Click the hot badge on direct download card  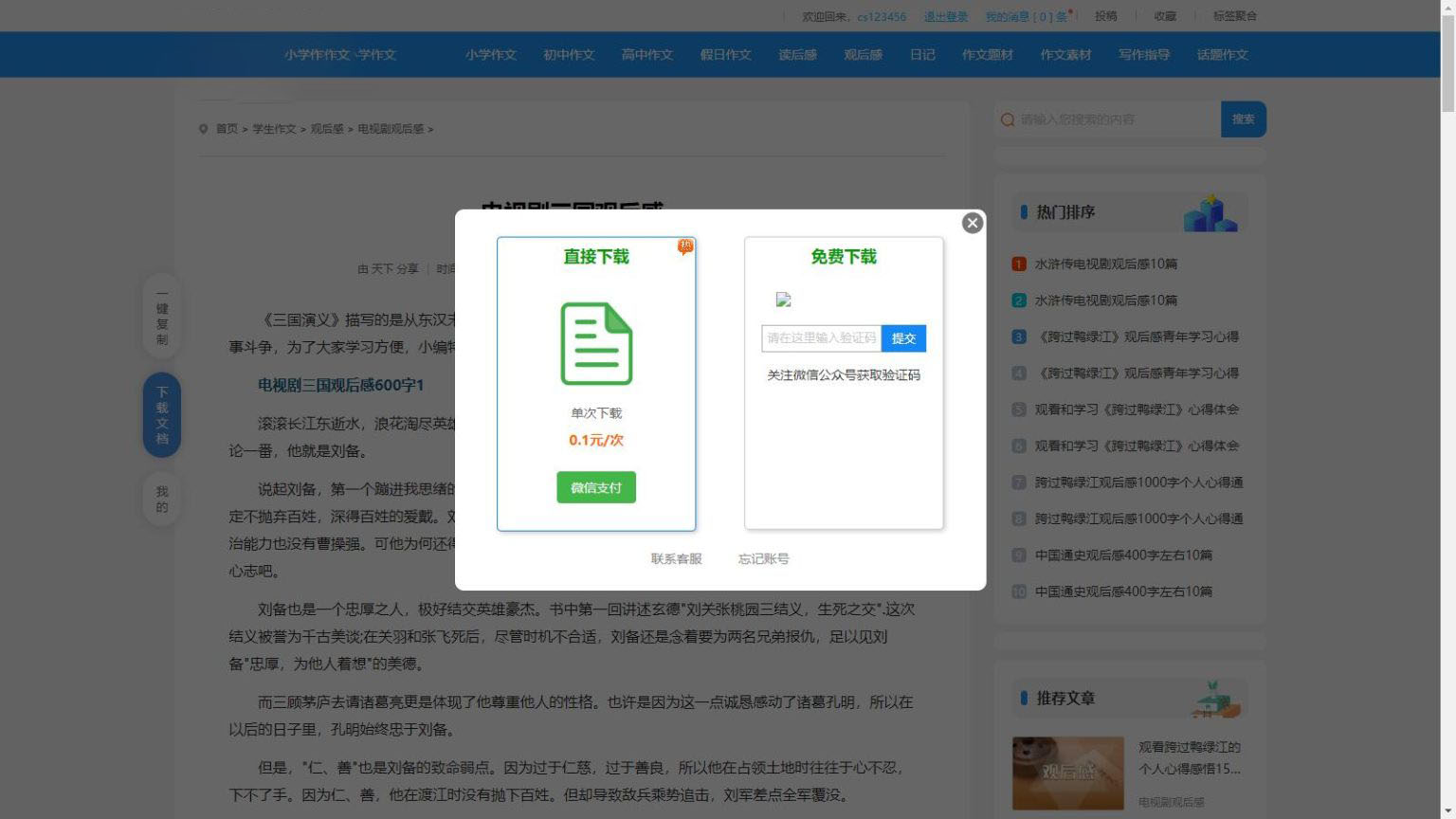click(685, 246)
